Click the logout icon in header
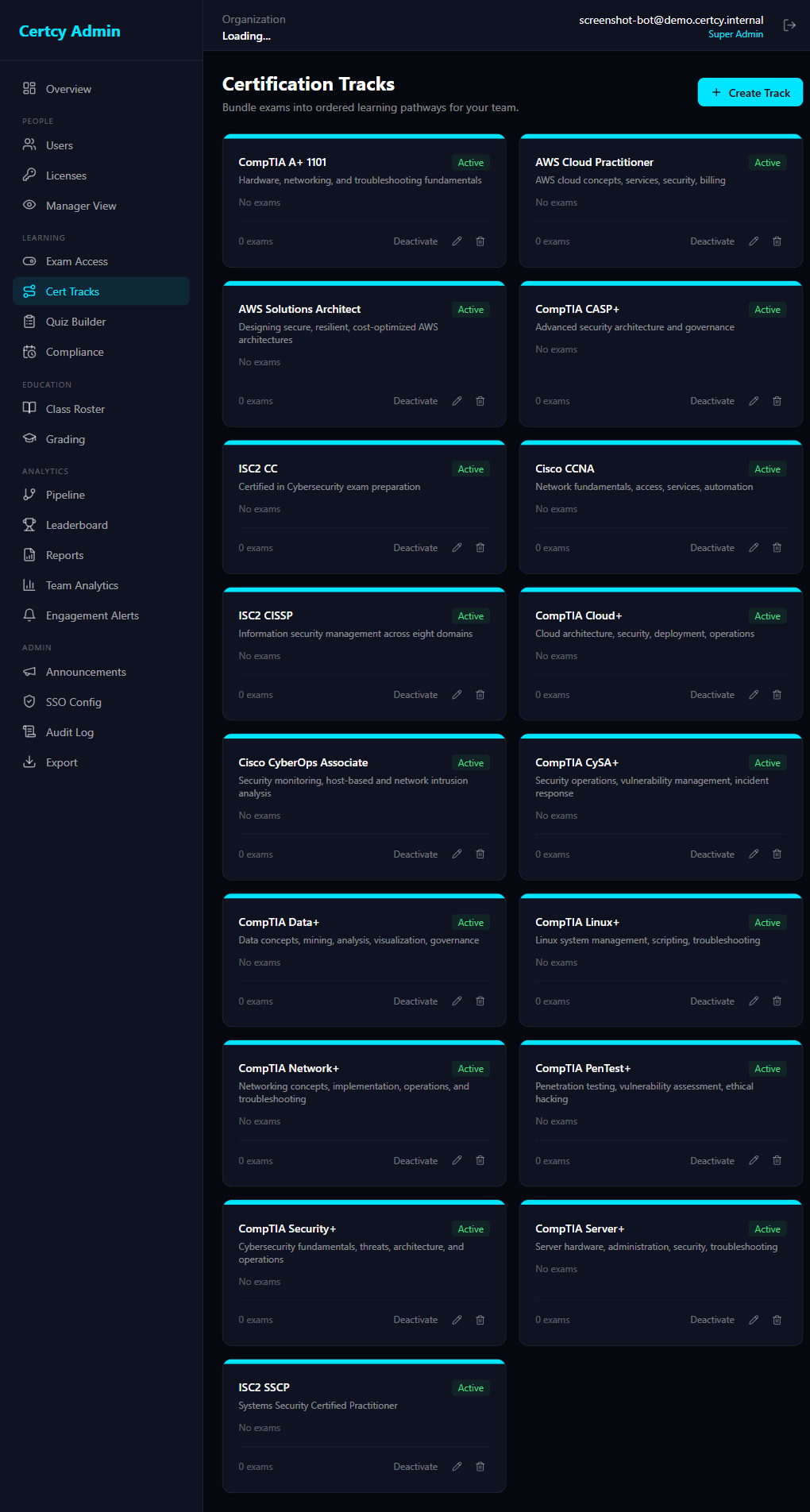The height and width of the screenshot is (1512, 810). [x=789, y=25]
